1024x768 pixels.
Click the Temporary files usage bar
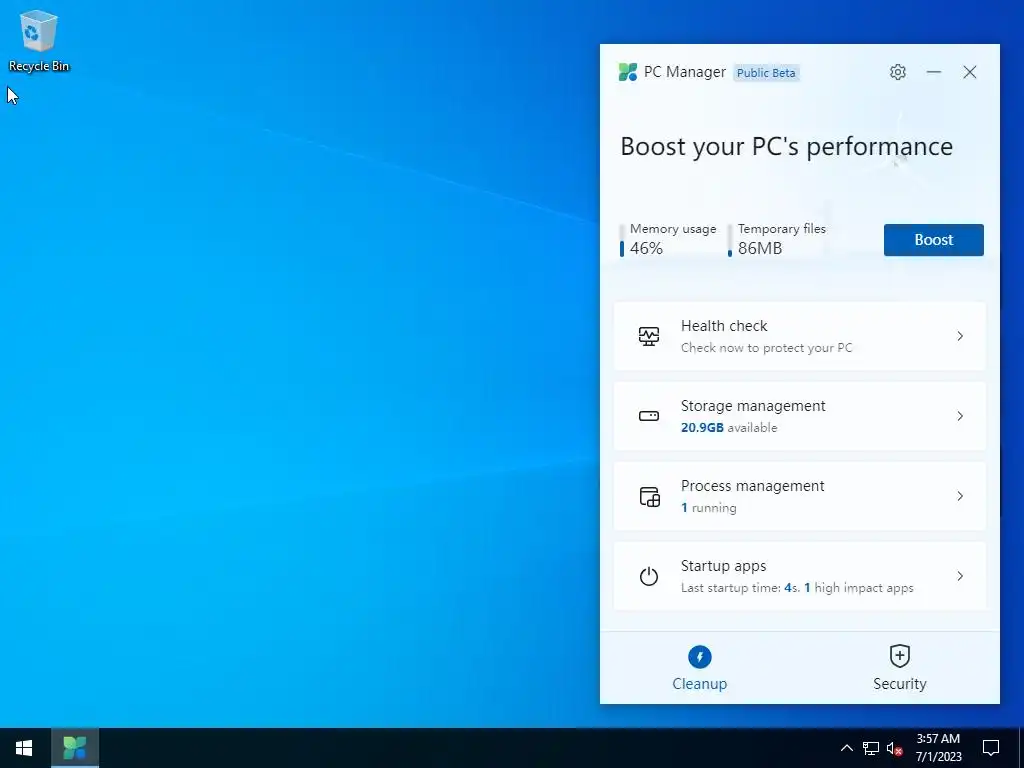729,240
